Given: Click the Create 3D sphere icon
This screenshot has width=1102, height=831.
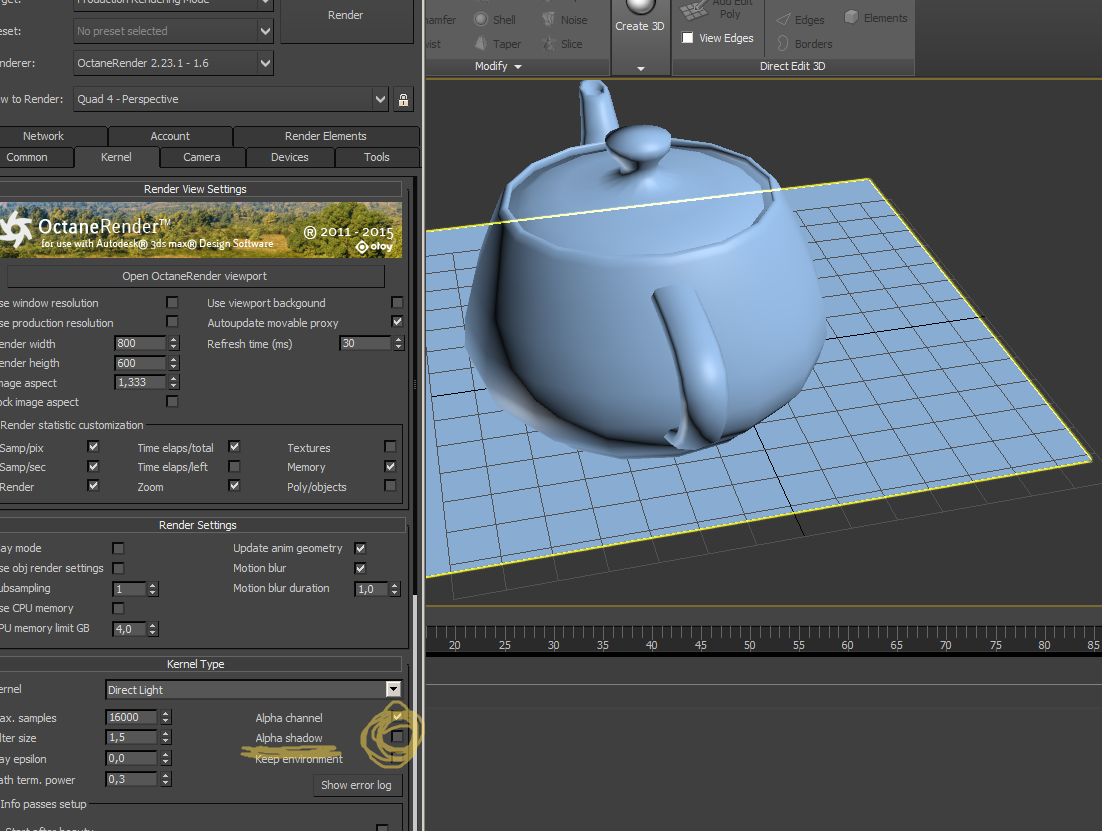Looking at the screenshot, I should [x=640, y=6].
